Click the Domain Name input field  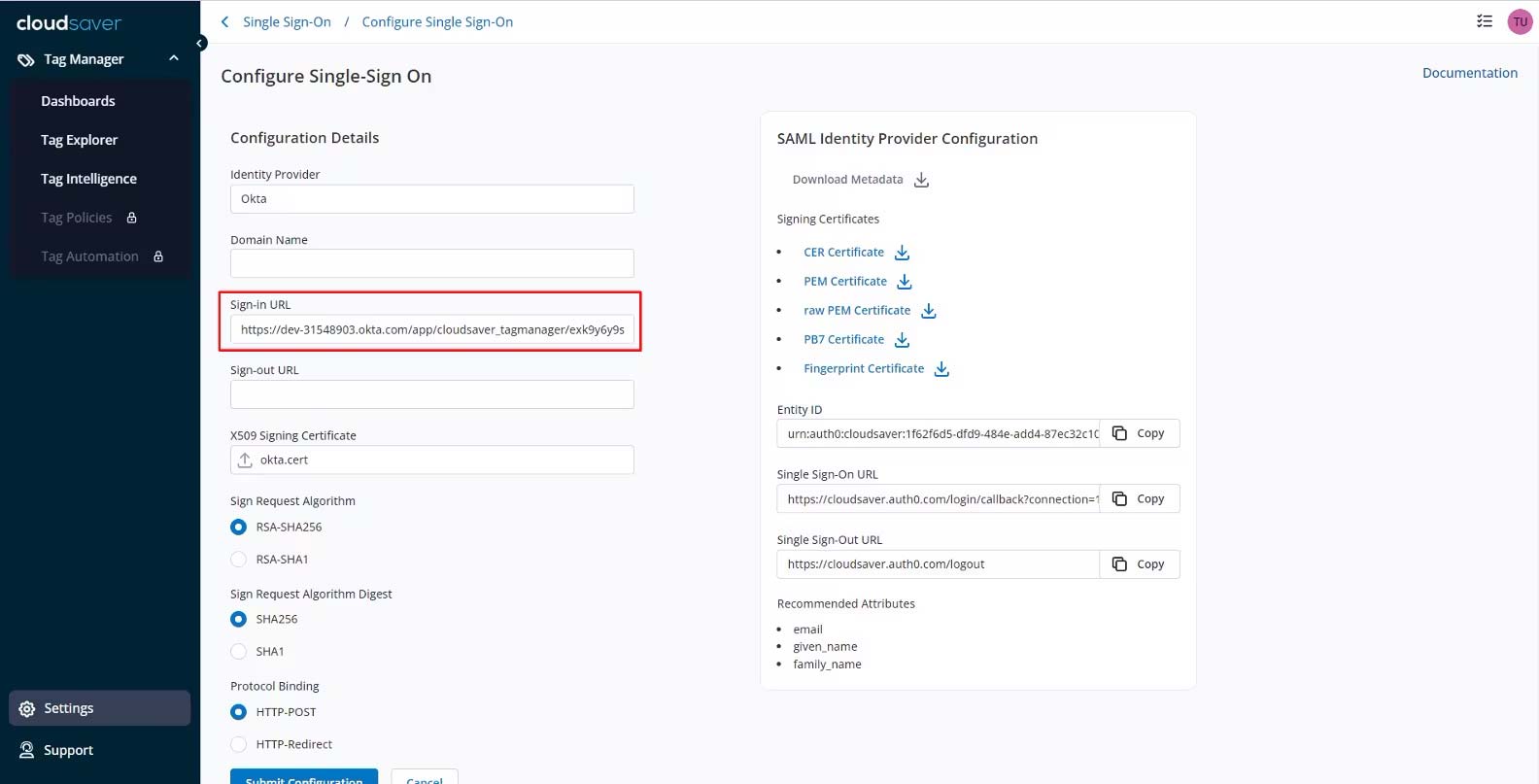[431, 263]
